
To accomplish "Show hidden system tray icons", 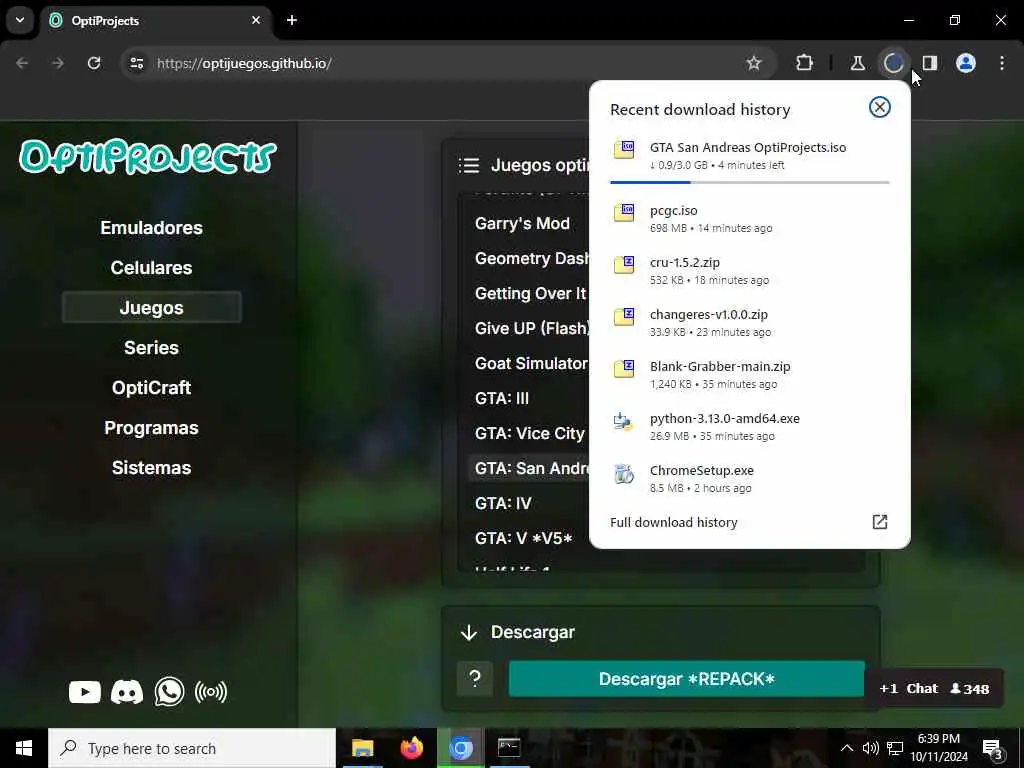I will (x=846, y=748).
